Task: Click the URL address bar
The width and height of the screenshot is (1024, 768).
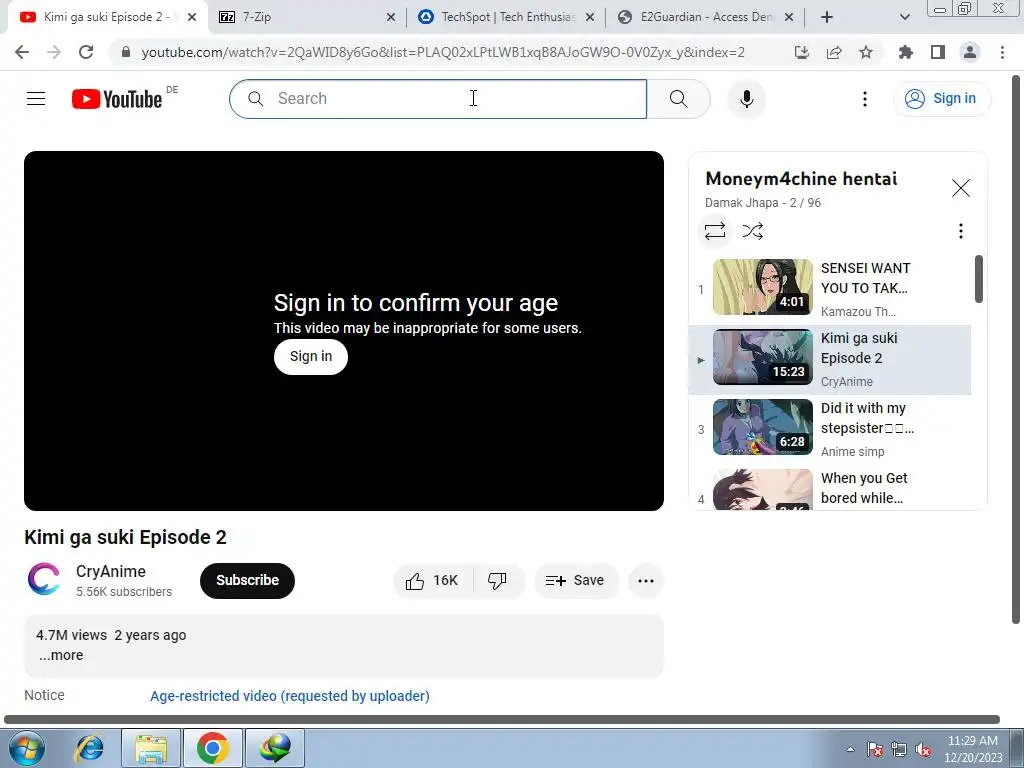Action: click(443, 52)
